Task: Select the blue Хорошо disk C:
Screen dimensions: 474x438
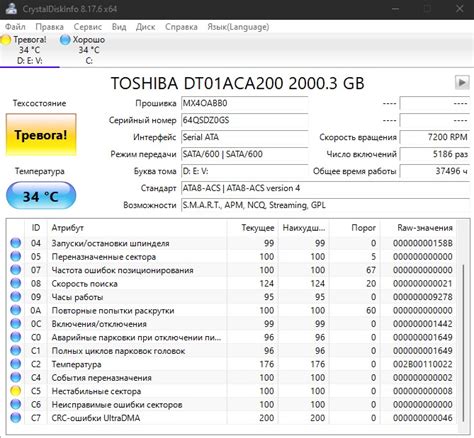Action: pyautogui.click(x=83, y=50)
